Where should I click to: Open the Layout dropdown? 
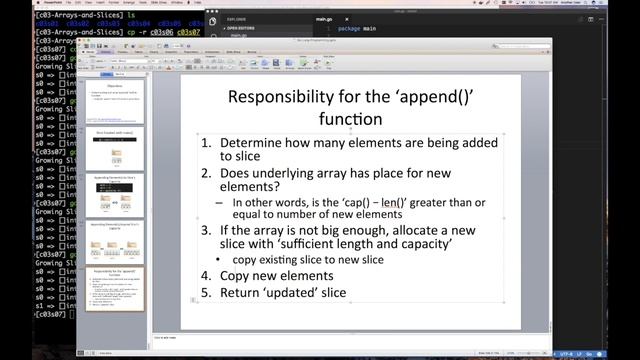point(99,61)
